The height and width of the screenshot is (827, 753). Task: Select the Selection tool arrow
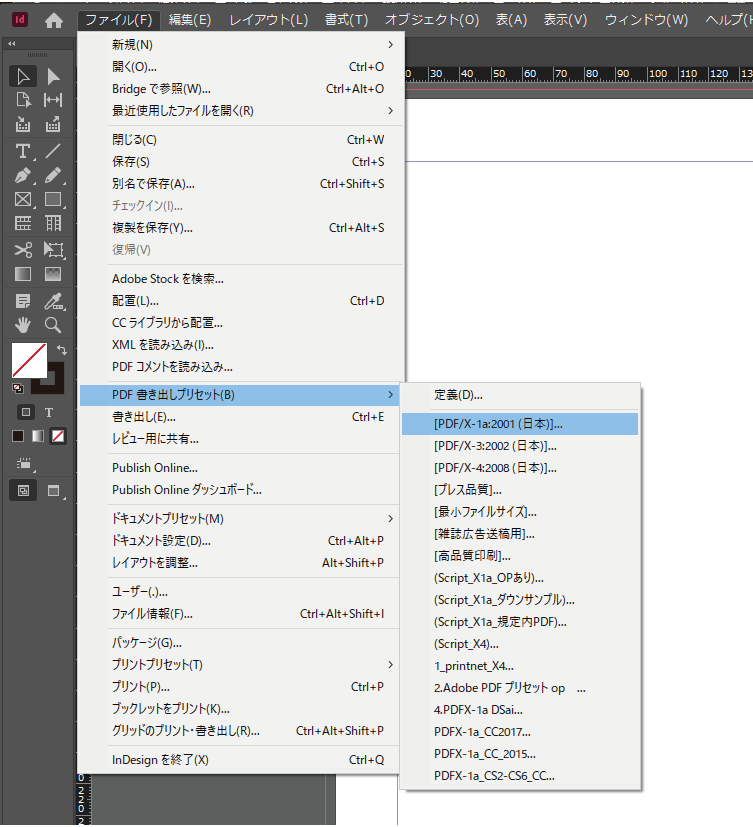(x=23, y=76)
